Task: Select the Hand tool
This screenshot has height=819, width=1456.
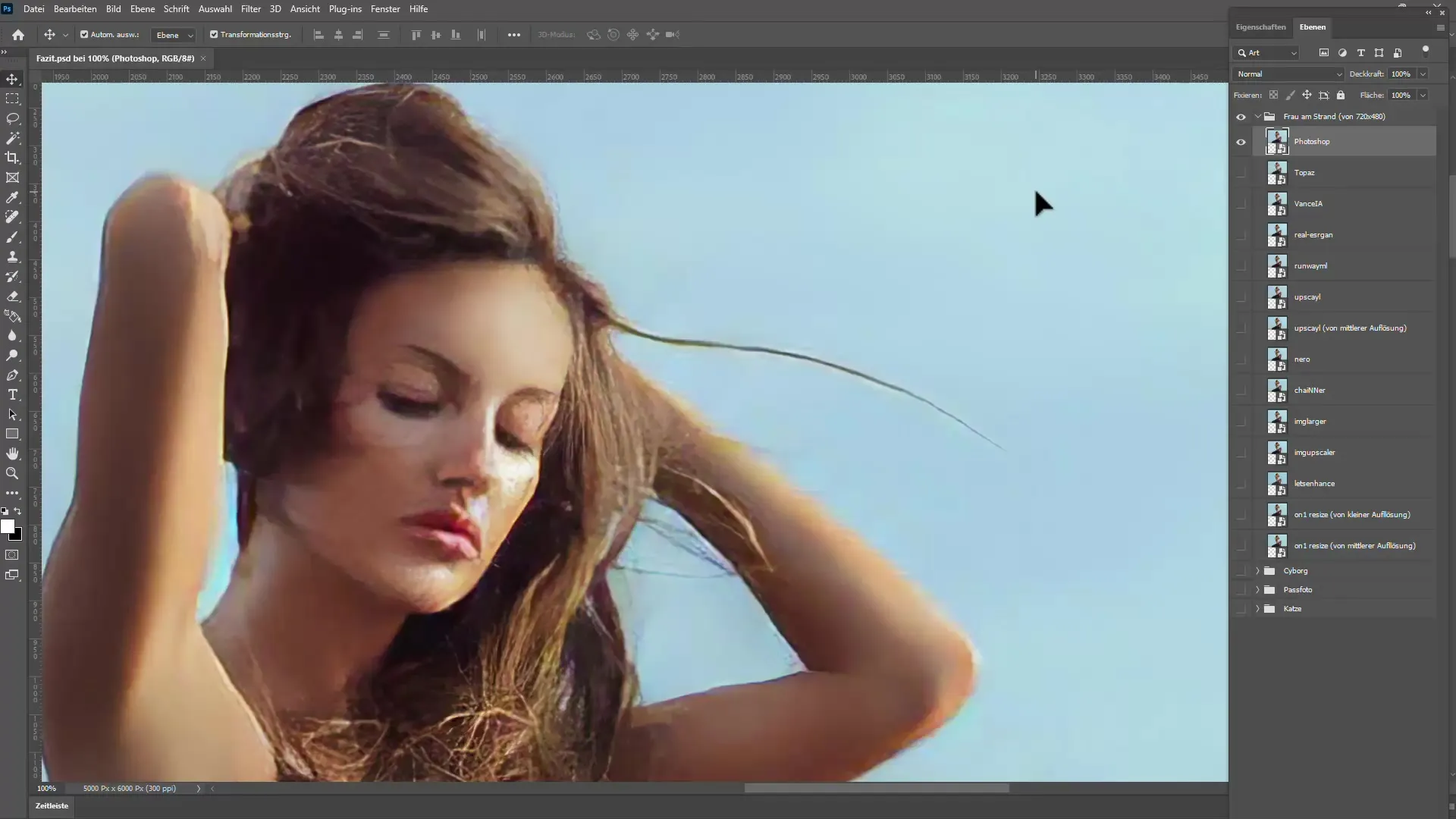Action: pos(13,453)
